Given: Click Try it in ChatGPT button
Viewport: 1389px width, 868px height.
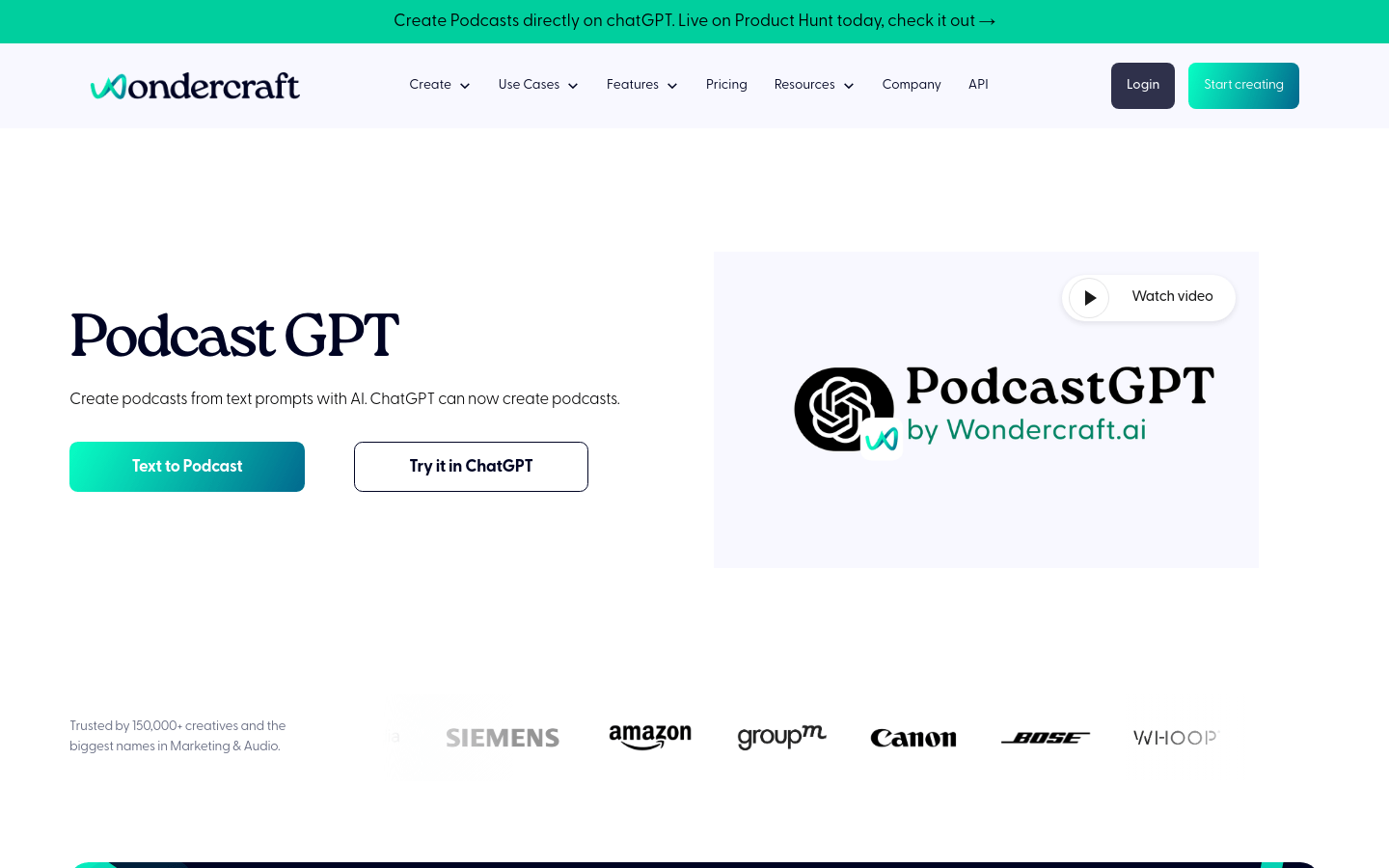Looking at the screenshot, I should [x=471, y=467].
